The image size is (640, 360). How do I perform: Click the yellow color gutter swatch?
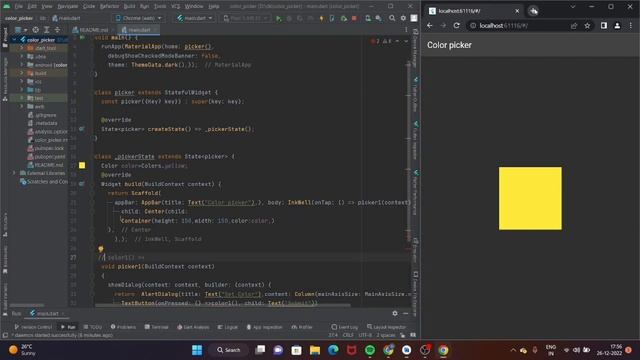point(82,165)
